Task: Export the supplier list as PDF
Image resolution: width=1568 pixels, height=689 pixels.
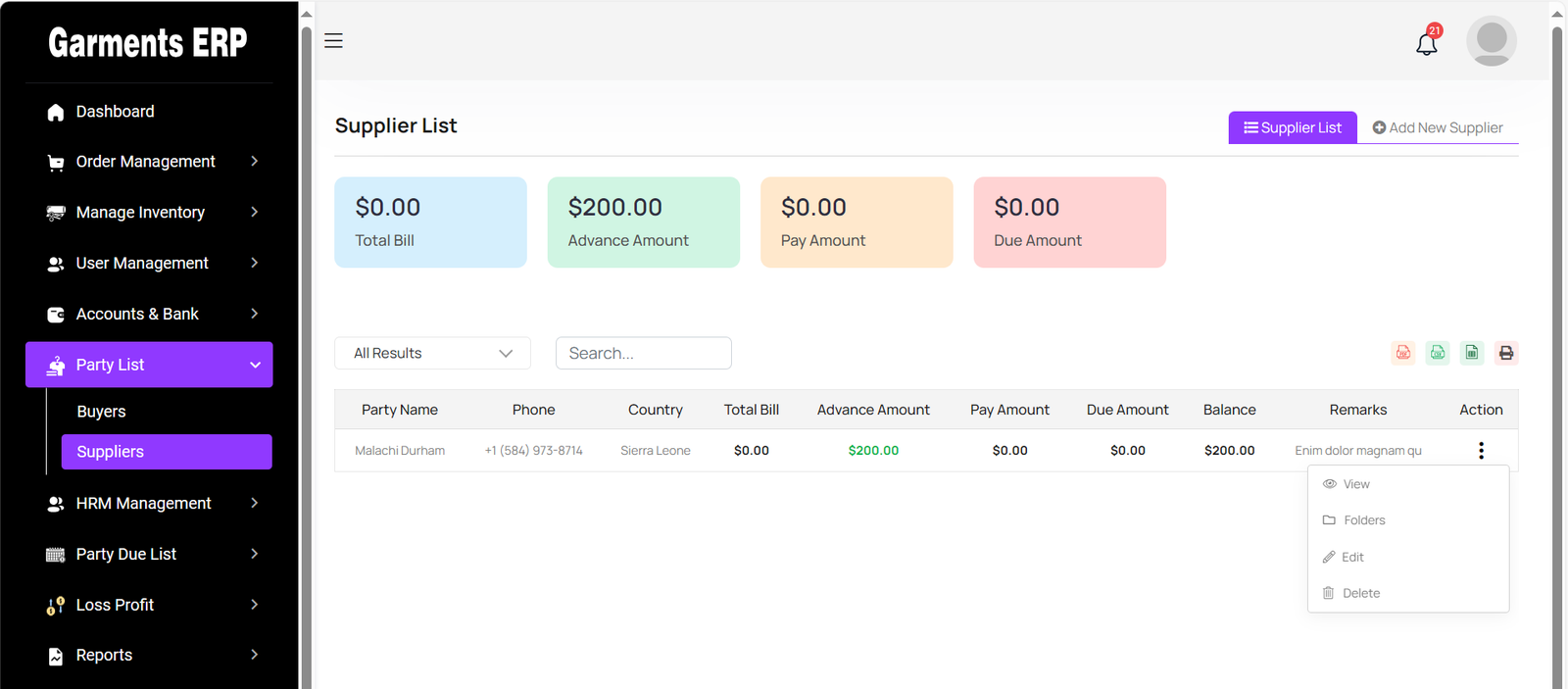Action: tap(1403, 353)
